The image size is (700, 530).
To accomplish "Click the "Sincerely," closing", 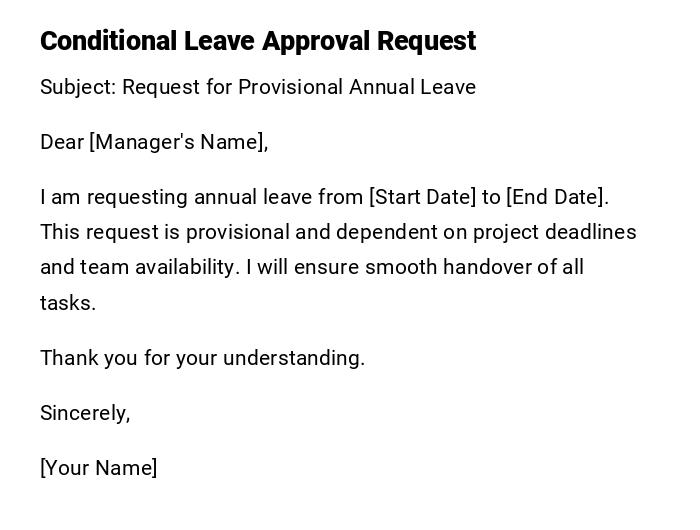I will coord(85,413).
